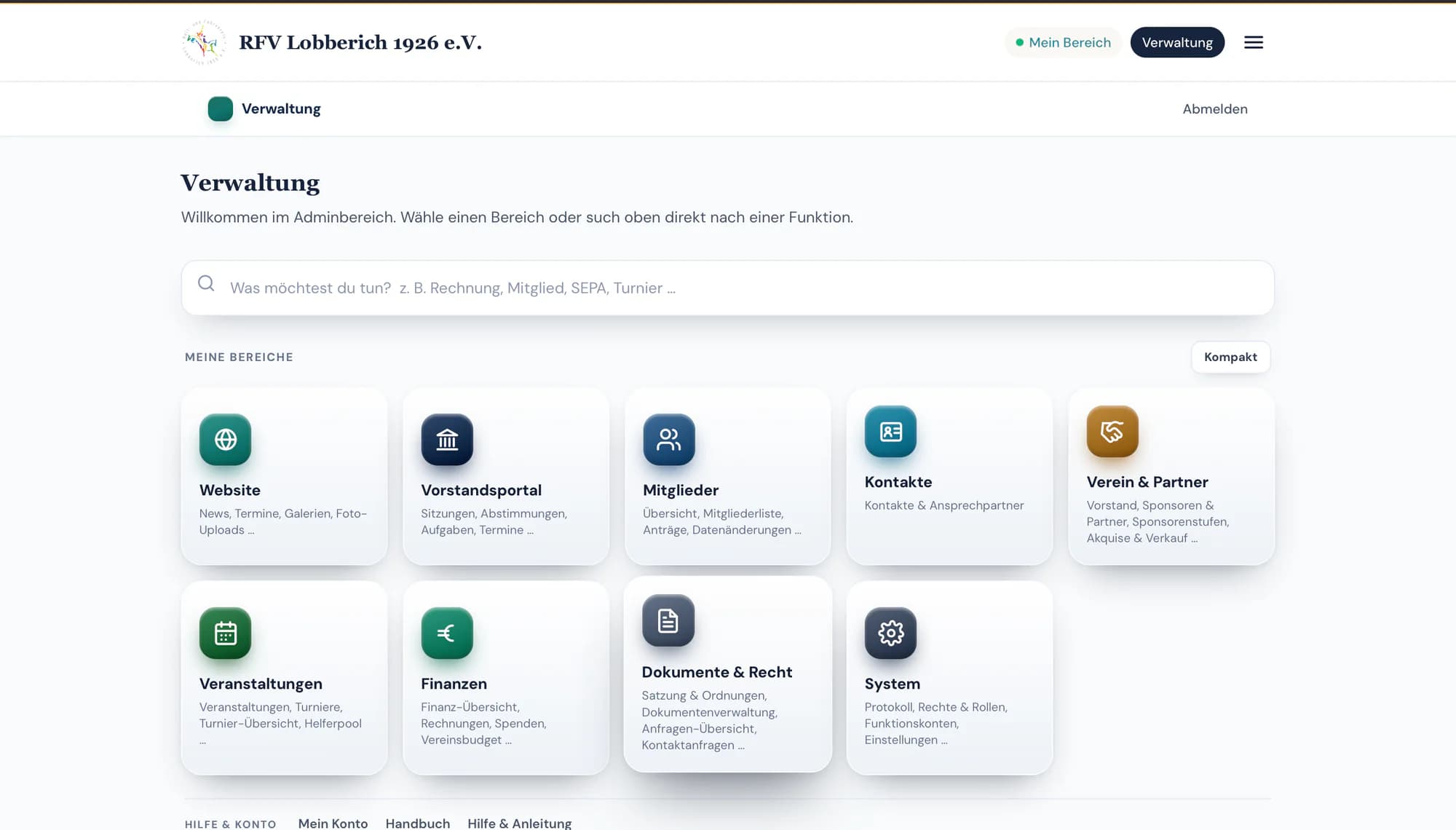
Task: Open Hilfe & Anleitung link
Action: tap(520, 823)
